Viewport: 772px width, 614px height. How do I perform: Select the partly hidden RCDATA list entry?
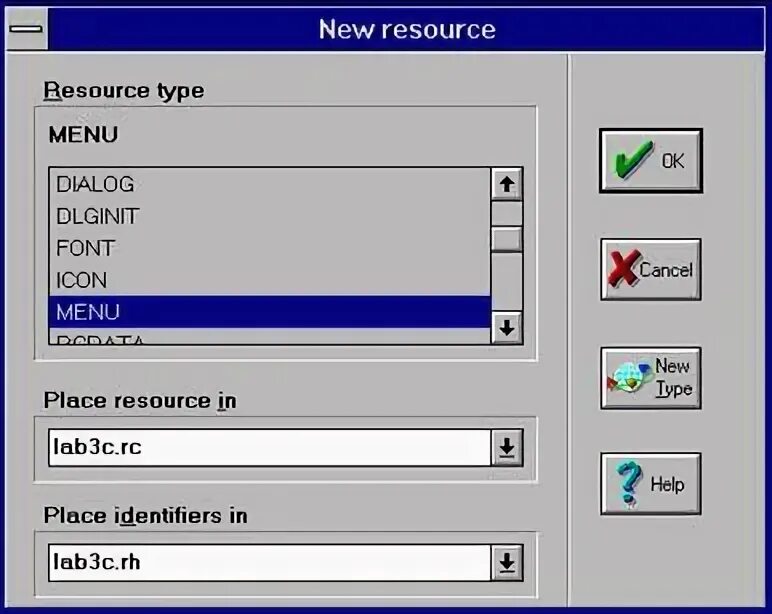270,337
